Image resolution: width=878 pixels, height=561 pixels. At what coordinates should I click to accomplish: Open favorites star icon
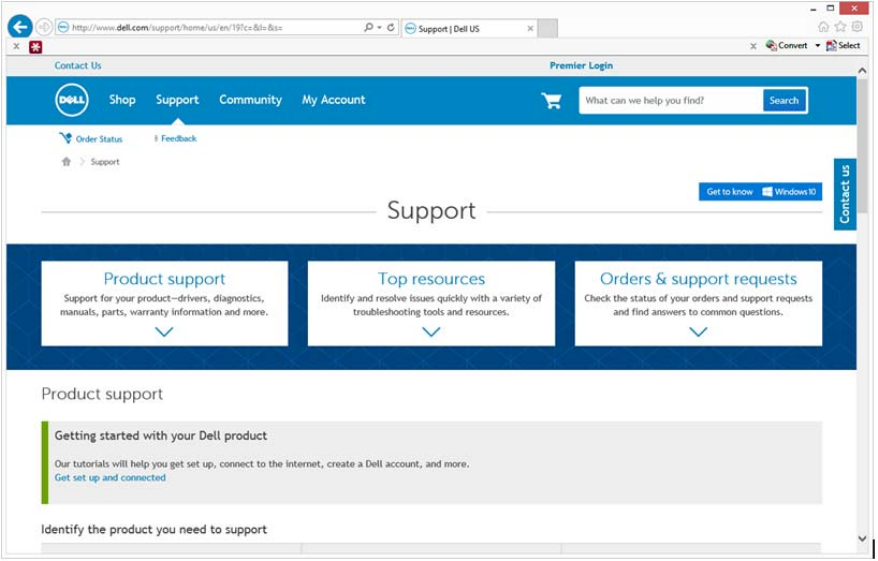(840, 26)
